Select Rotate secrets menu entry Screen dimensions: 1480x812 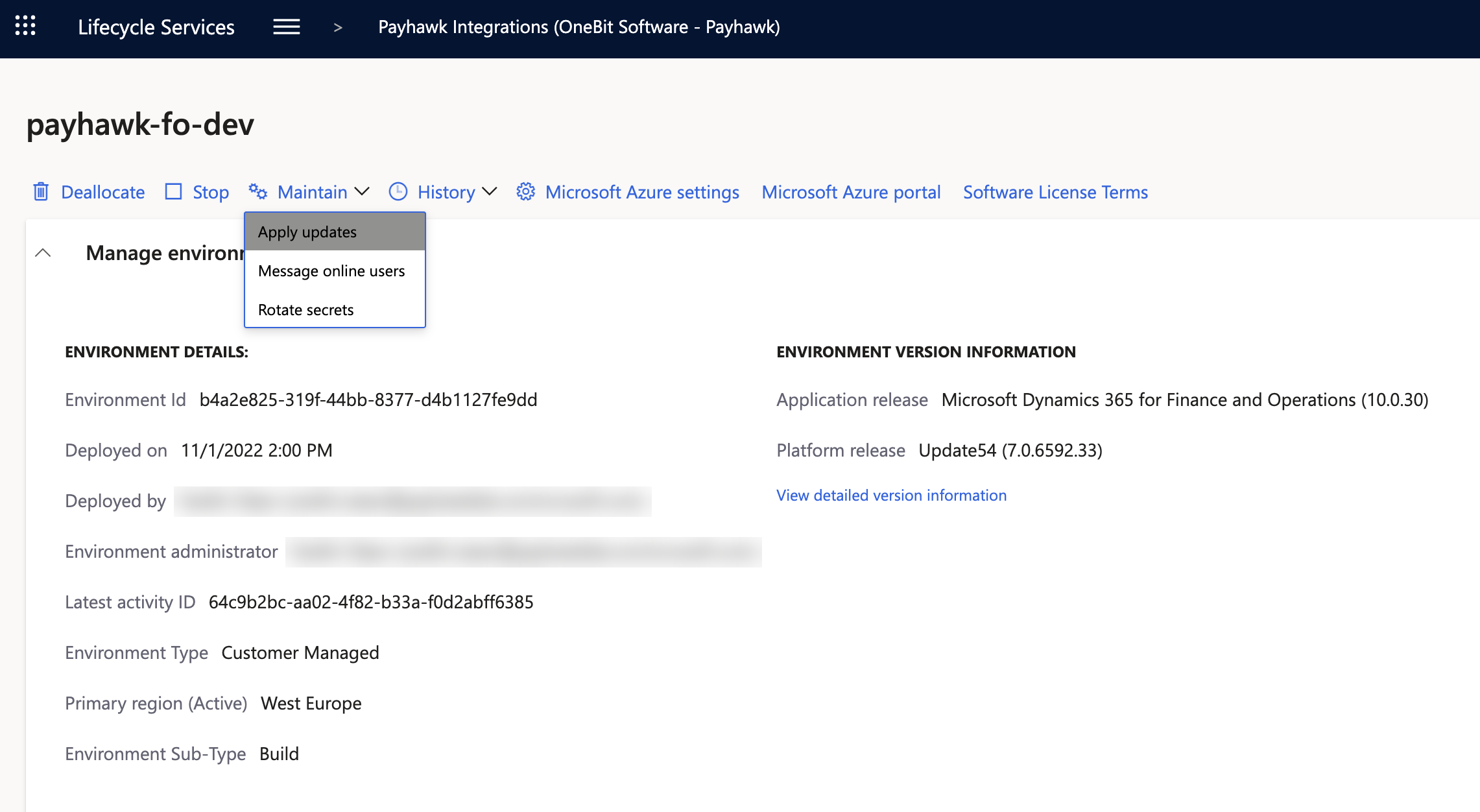335,310
